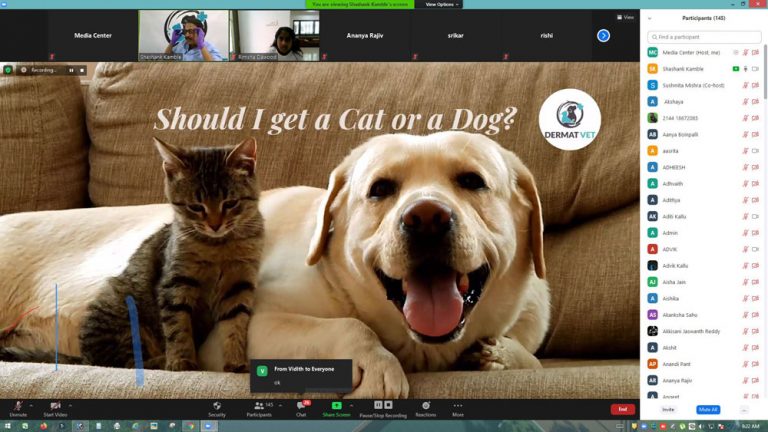
Task: Collapse the Participants panel chevron
Action: [x=649, y=18]
